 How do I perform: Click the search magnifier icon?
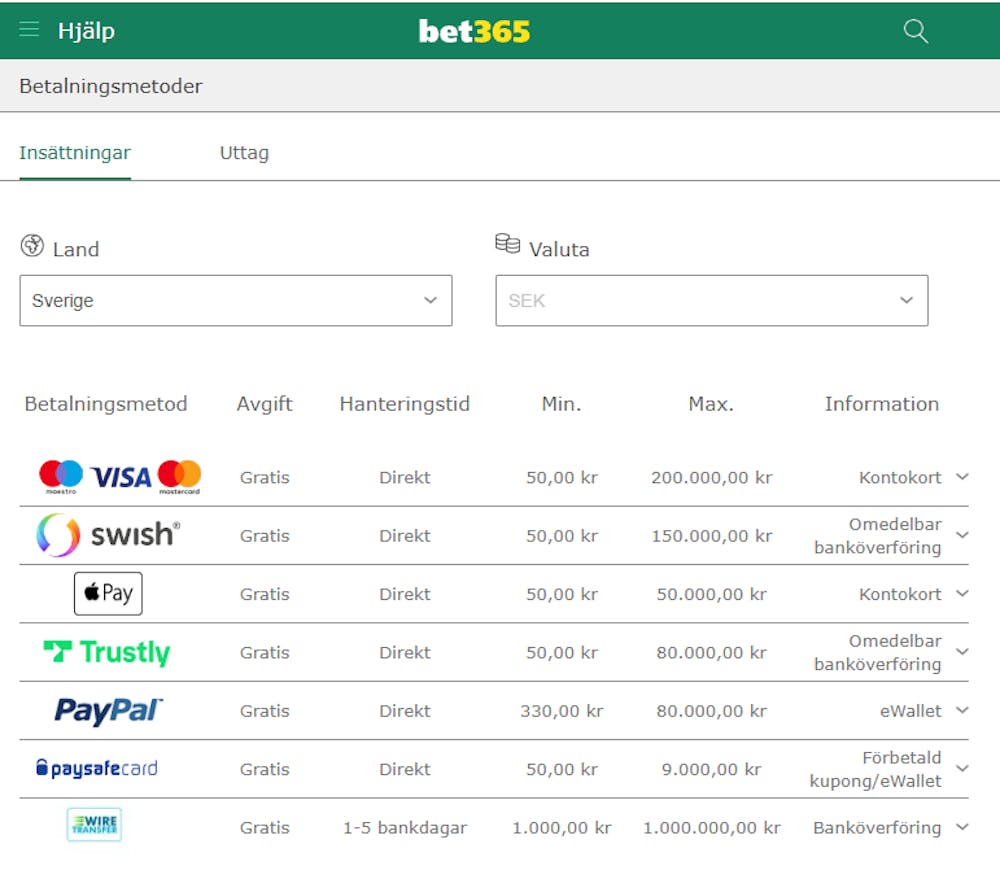(x=915, y=31)
